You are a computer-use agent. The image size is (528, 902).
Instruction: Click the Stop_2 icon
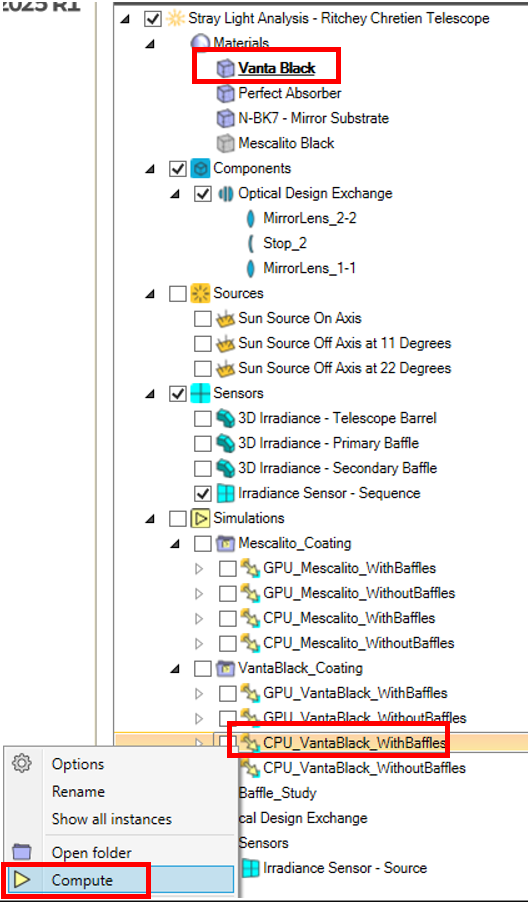(x=250, y=243)
